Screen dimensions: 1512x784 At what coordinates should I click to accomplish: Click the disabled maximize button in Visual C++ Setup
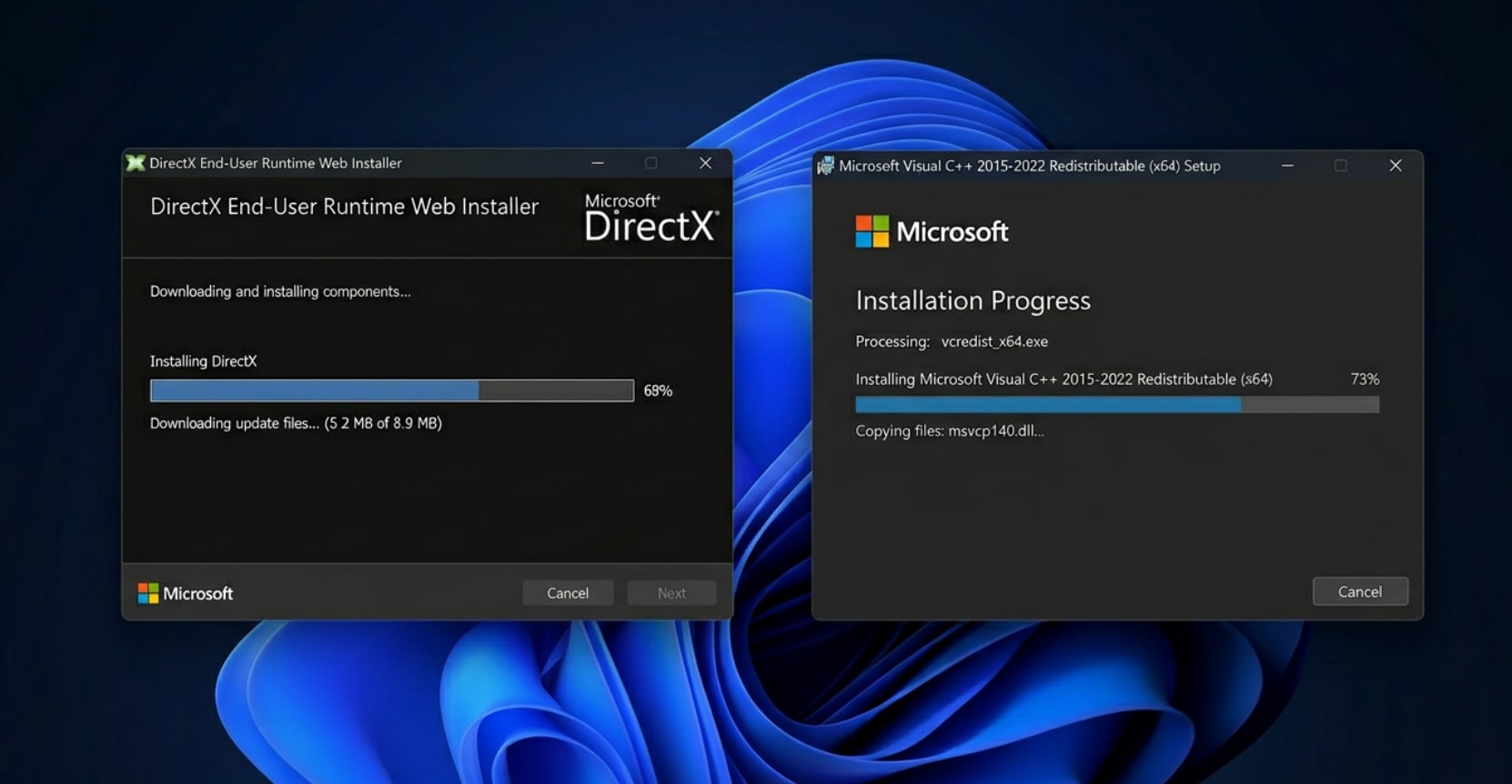(1341, 166)
